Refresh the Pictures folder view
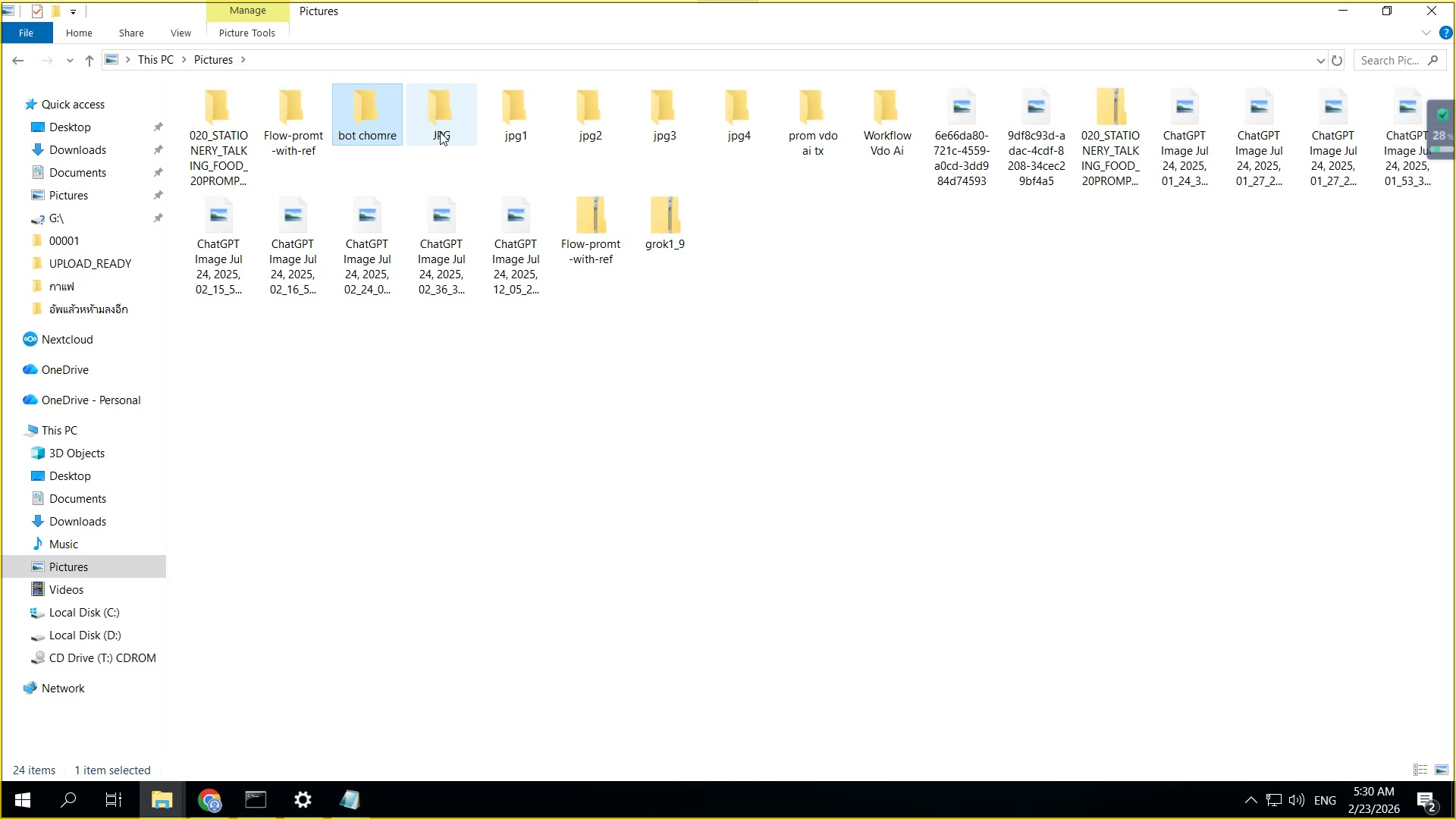 coord(1337,60)
